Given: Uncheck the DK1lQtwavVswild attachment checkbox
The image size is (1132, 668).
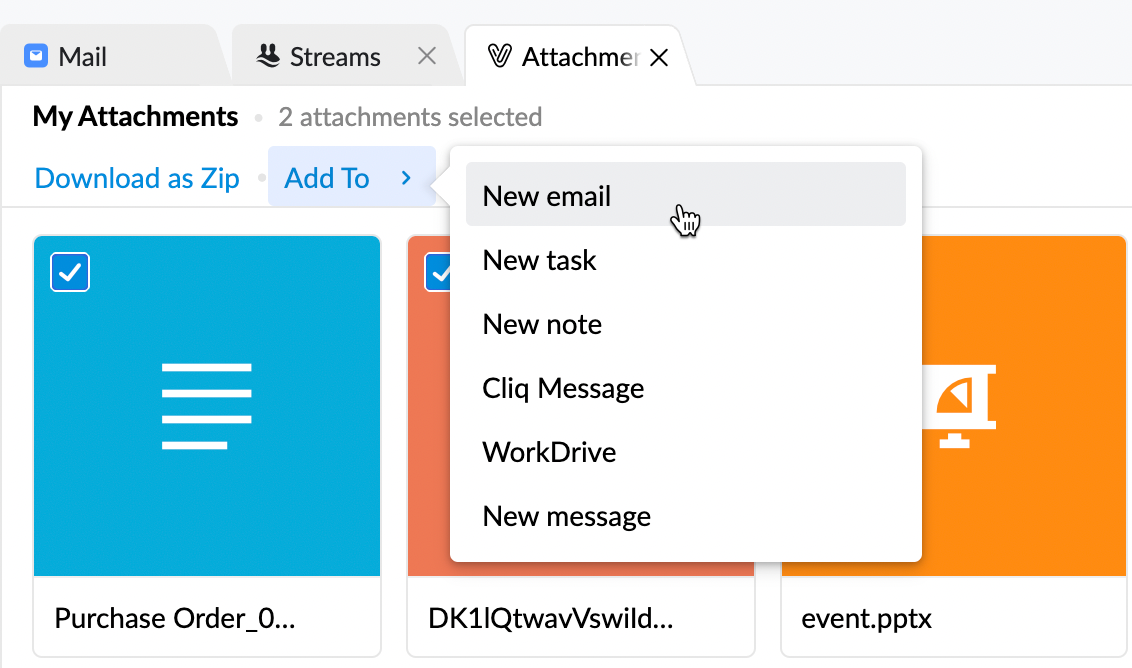Looking at the screenshot, I should click(438, 272).
